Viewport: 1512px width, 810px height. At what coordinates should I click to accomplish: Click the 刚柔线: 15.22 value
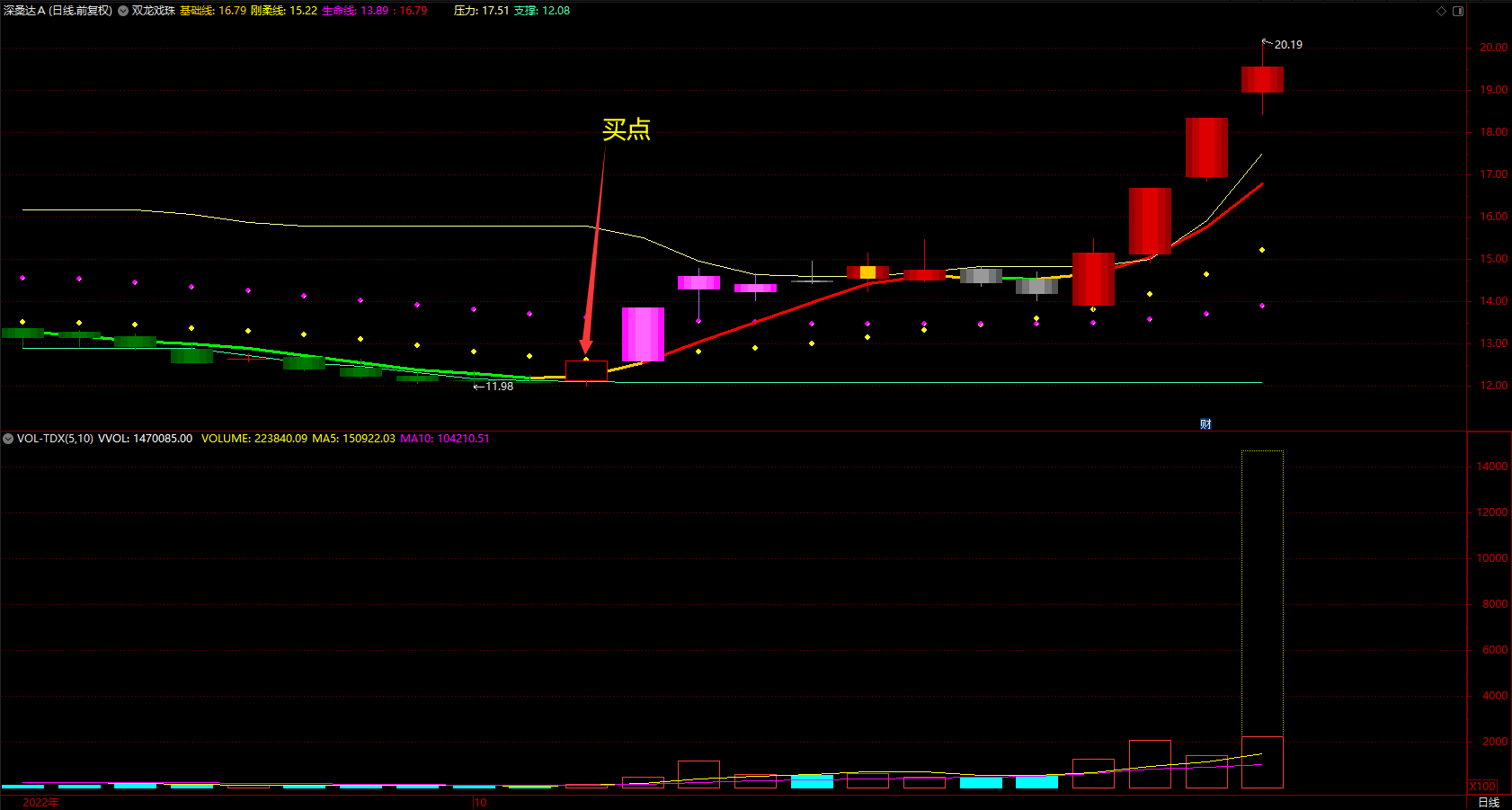tap(284, 11)
